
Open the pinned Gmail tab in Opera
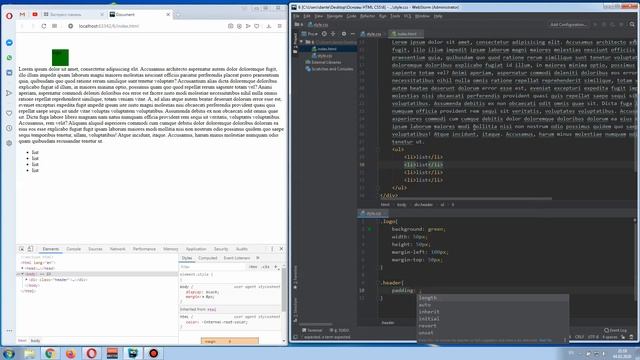coord(22,14)
